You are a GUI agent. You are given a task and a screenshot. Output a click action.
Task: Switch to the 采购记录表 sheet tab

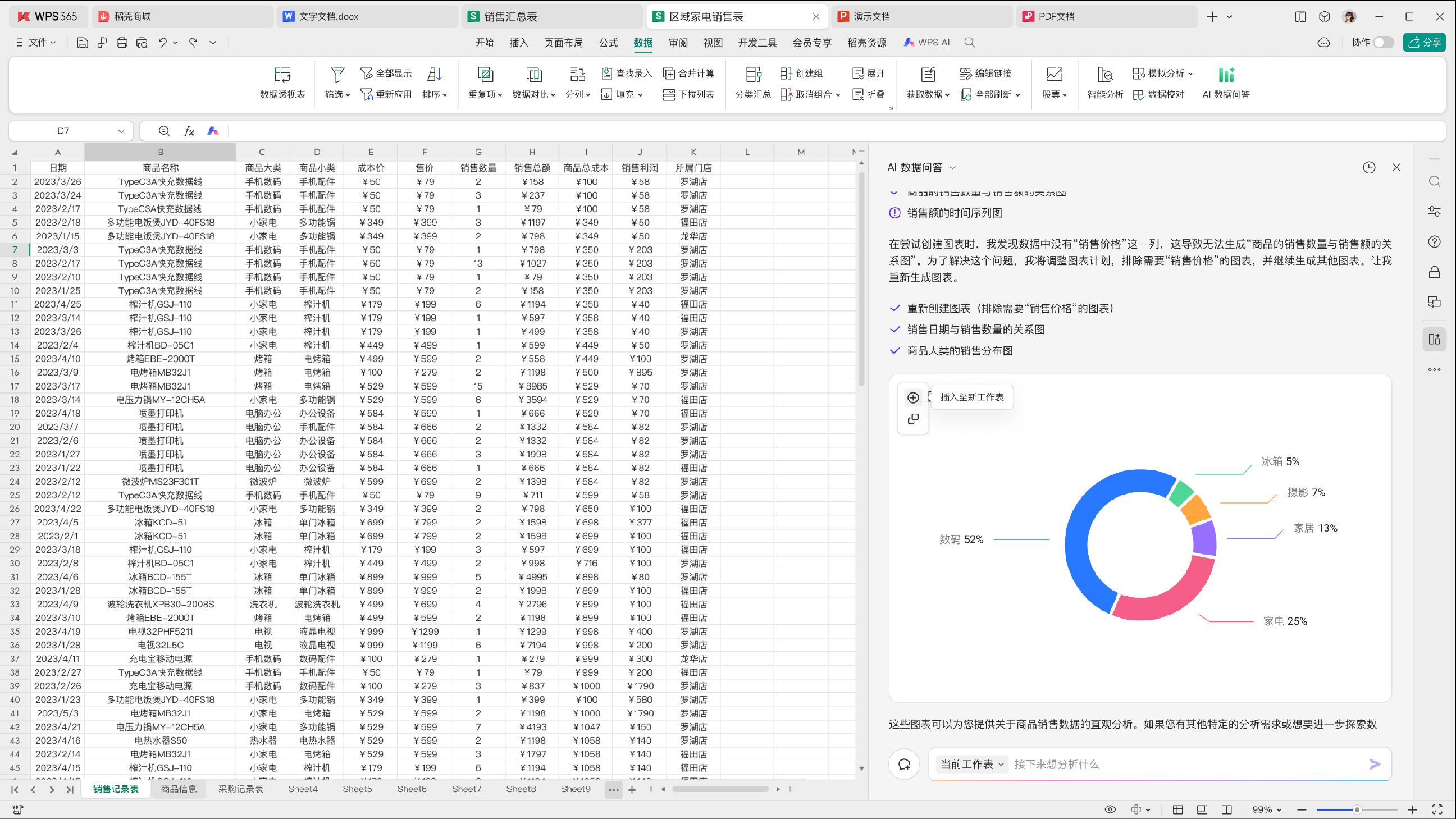[241, 789]
